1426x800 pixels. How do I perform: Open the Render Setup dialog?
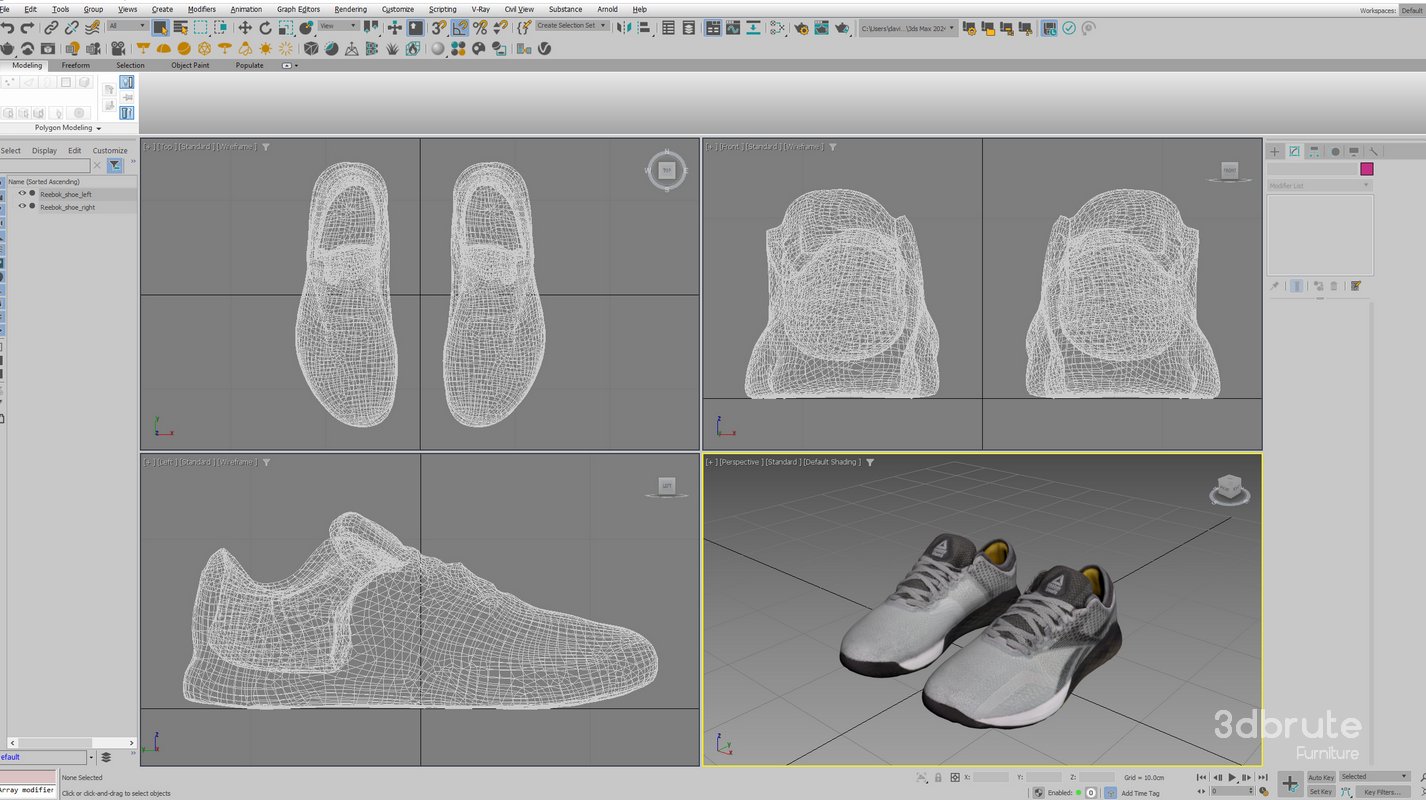[801, 29]
